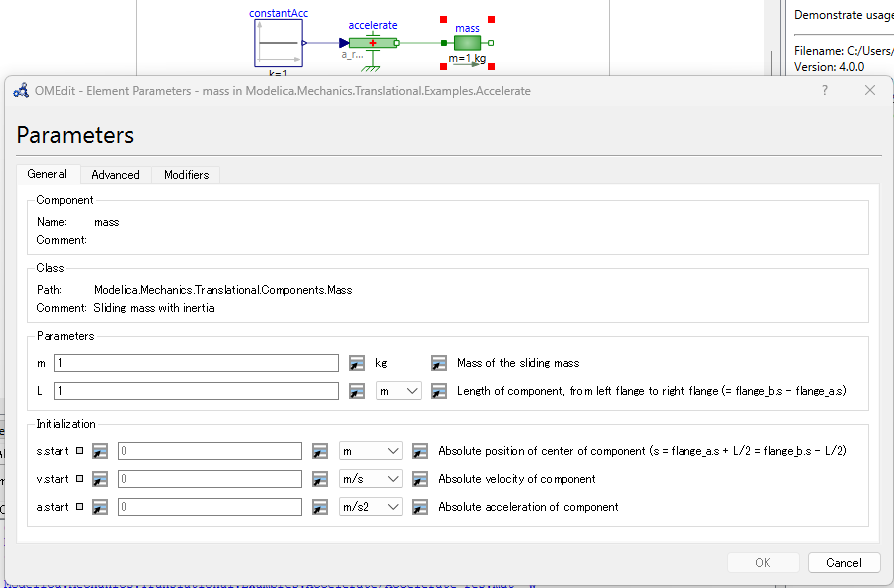Screen dimensions: 894x588
Task: Click the icon before 'Absolute position of center' description
Action: pos(420,451)
